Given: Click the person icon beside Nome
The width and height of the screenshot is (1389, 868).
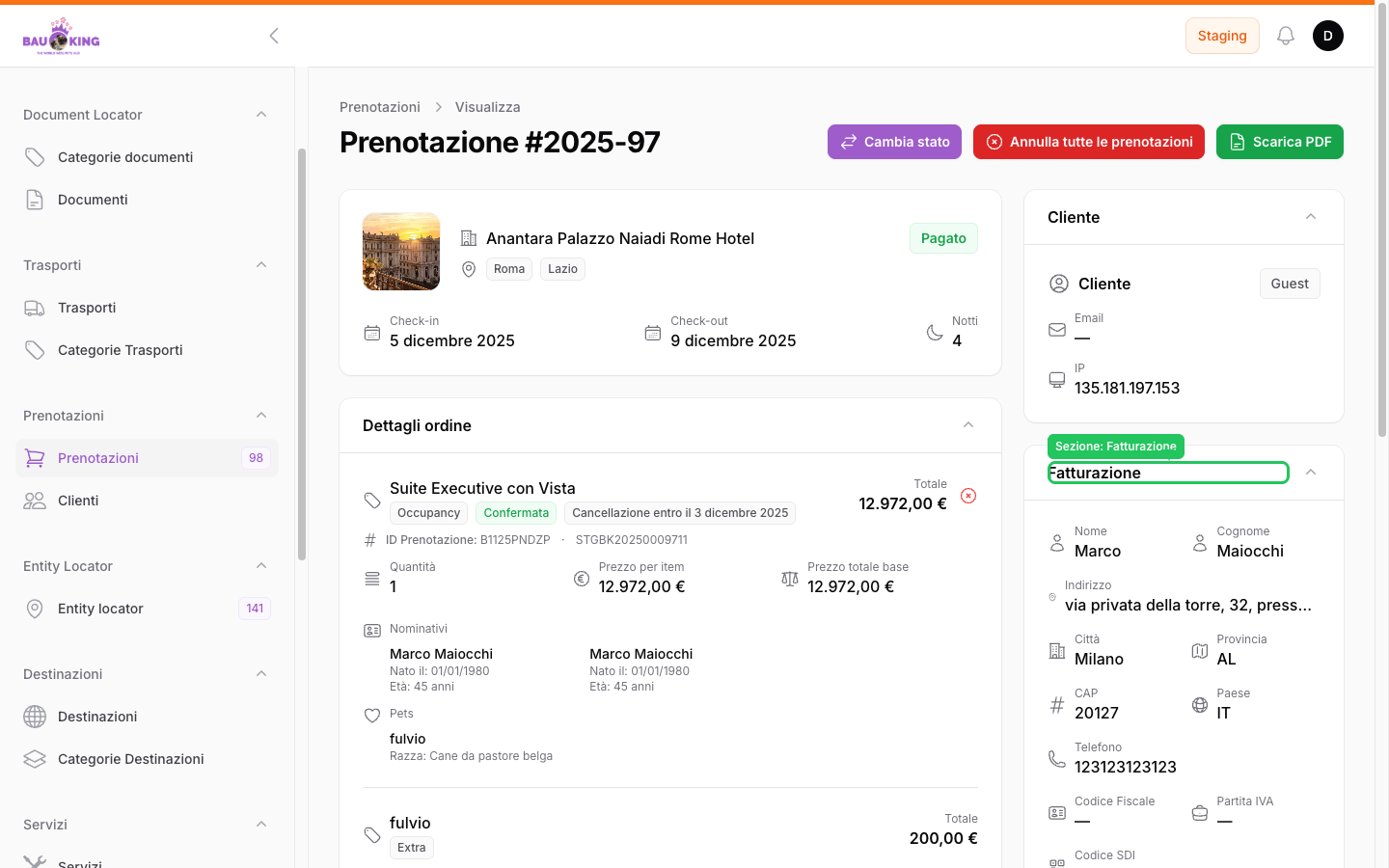Looking at the screenshot, I should point(1057,543).
